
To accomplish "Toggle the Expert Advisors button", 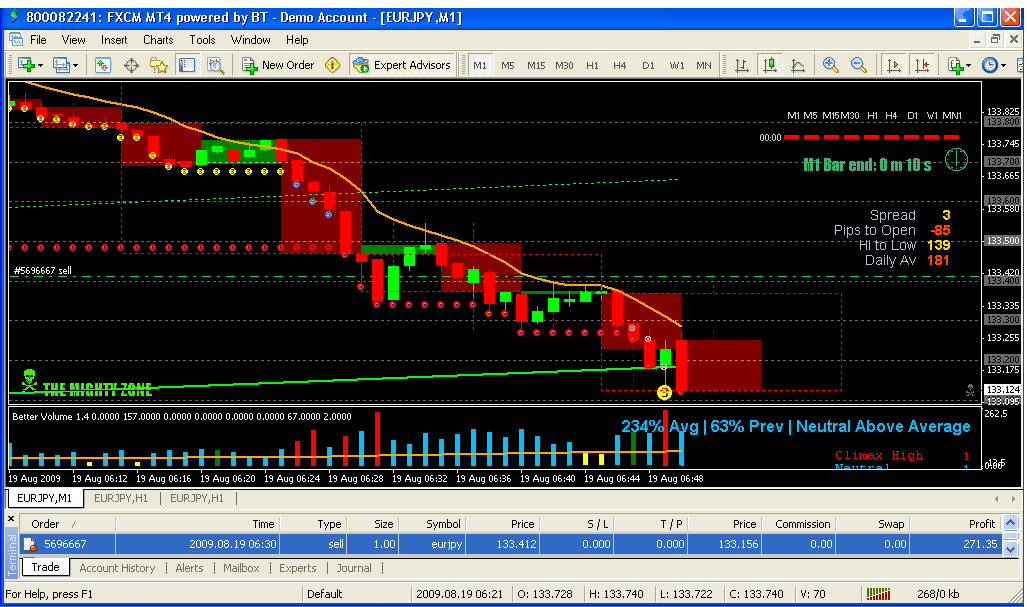I will coord(402,65).
